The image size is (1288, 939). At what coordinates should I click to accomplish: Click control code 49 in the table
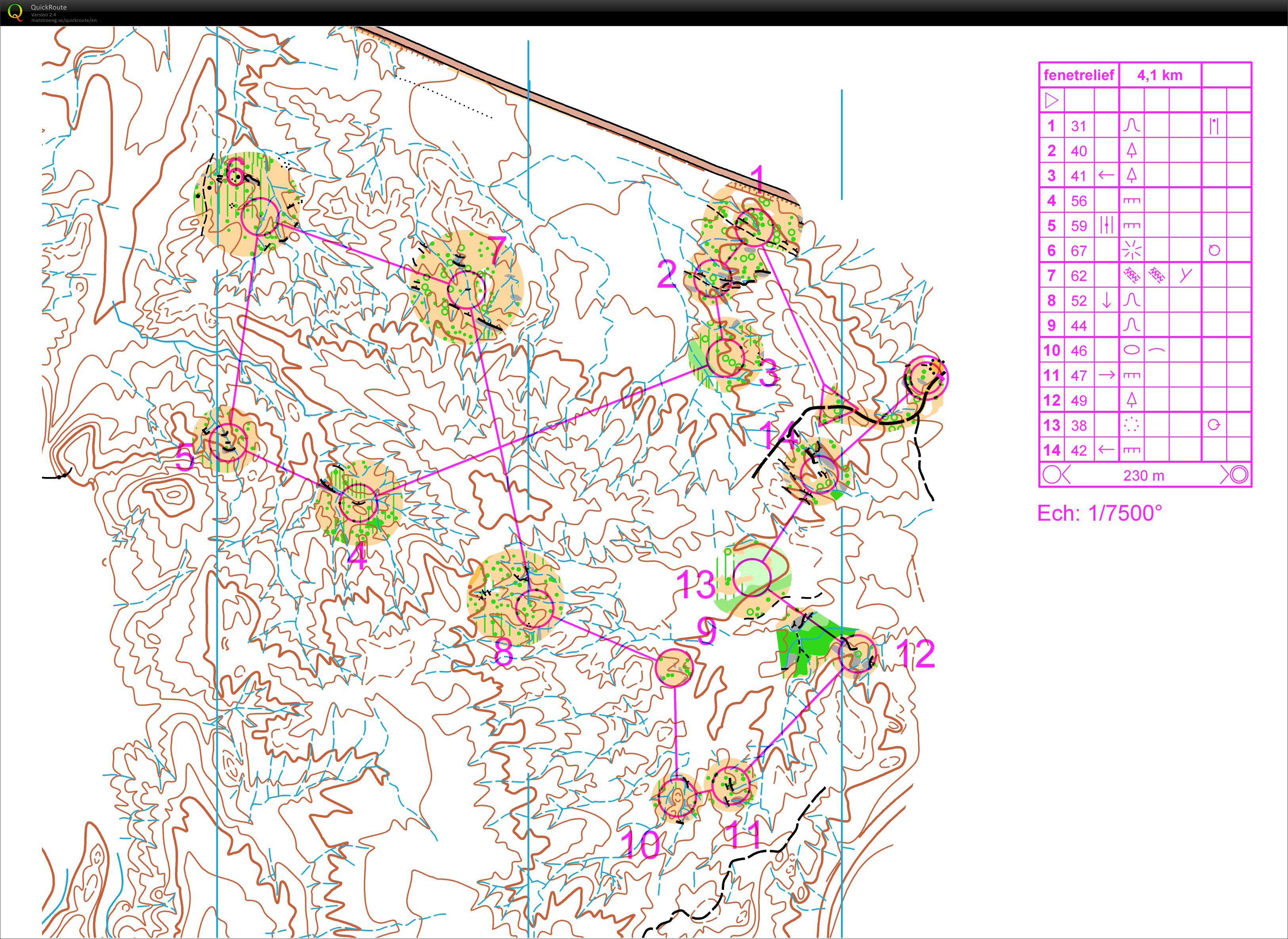[1078, 400]
